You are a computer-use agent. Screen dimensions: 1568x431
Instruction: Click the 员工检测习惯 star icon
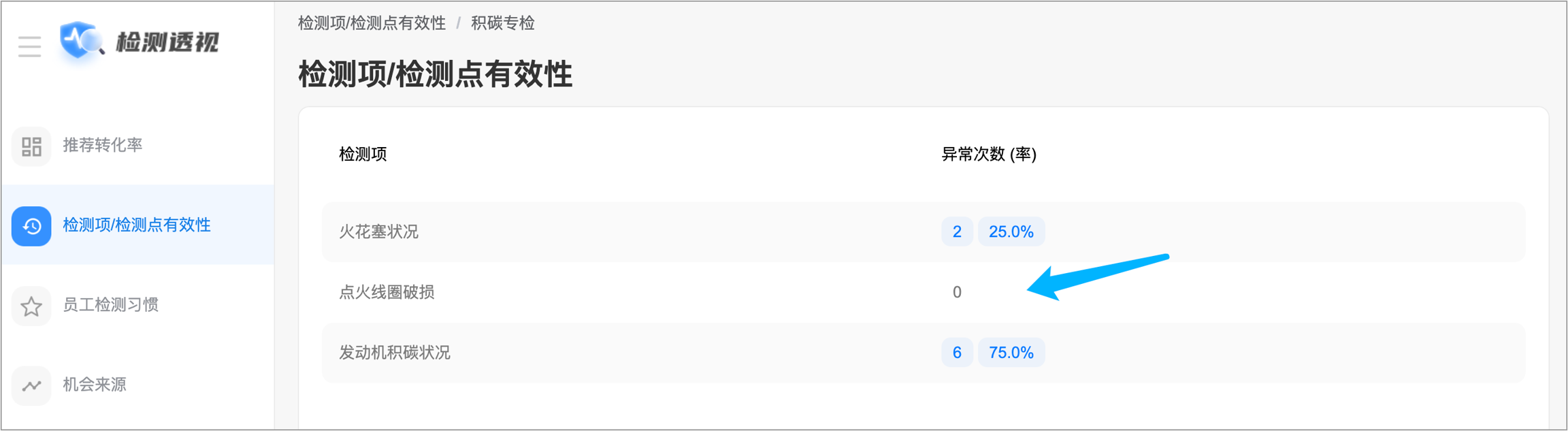[x=31, y=306]
